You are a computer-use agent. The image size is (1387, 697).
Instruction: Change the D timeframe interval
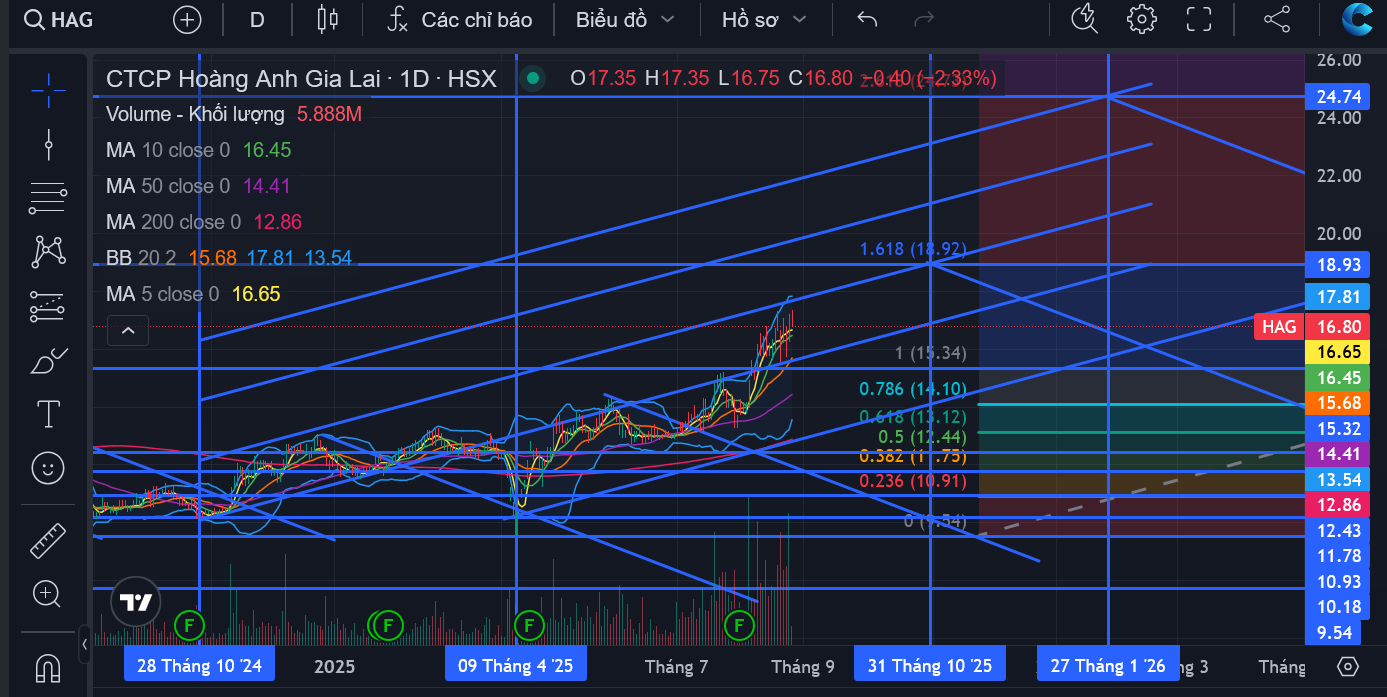coord(257,19)
